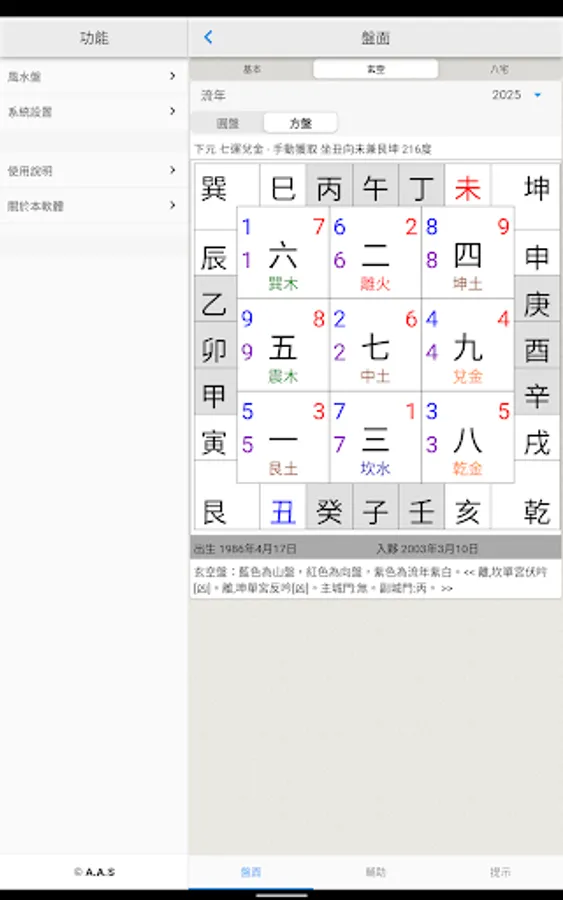This screenshot has height=900, width=563.
Task: Select the 二 離火 palace cell
Action: click(375, 253)
